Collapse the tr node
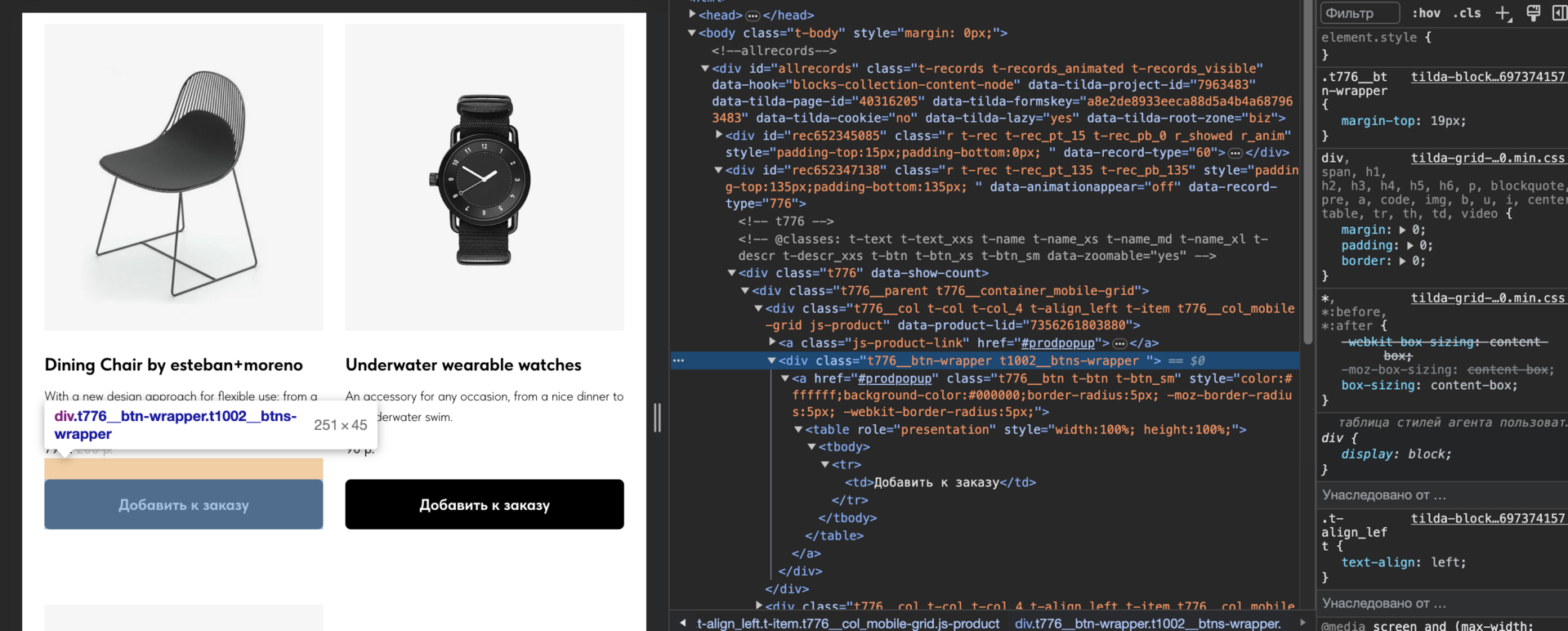 825,464
